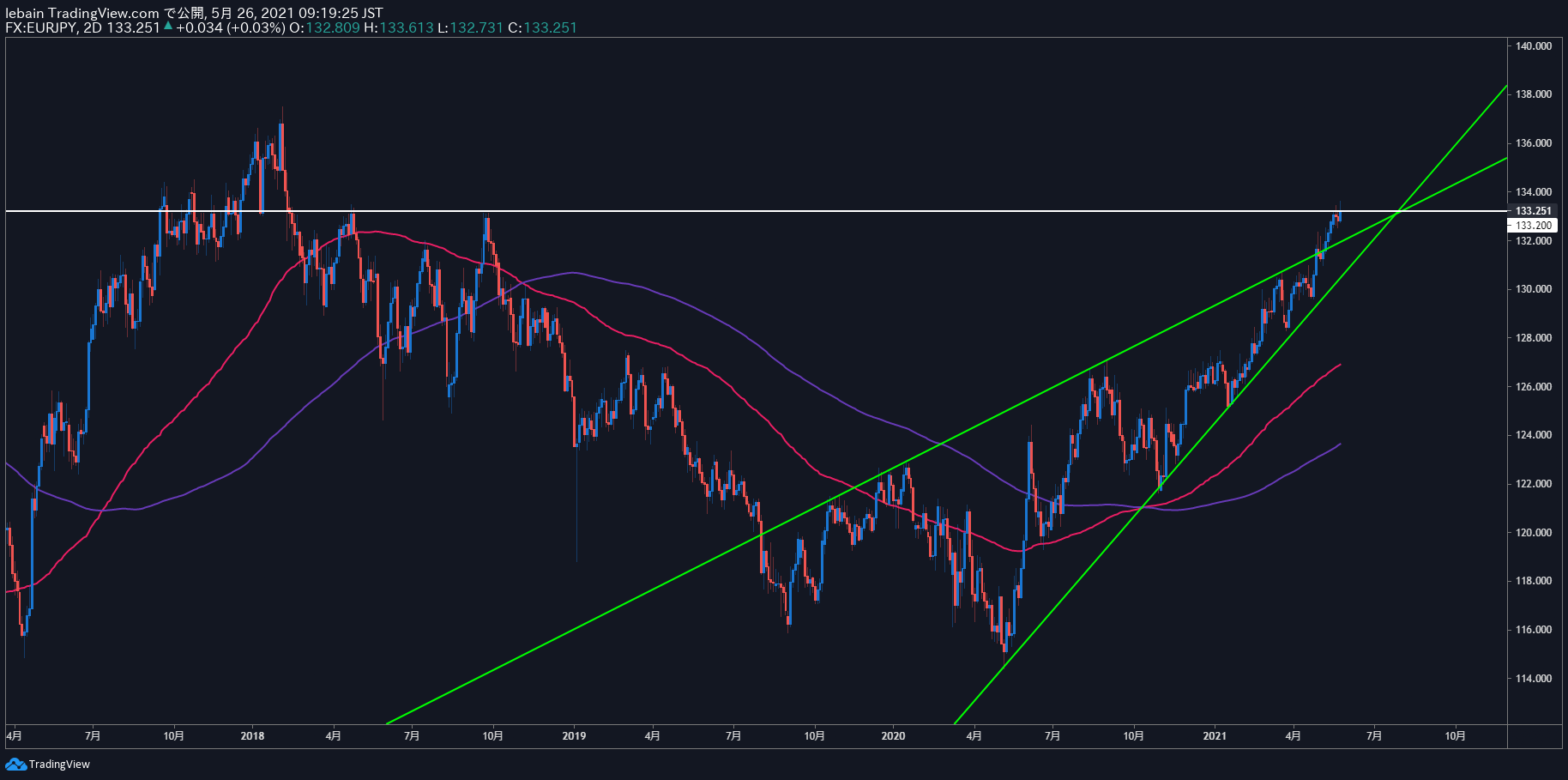Click the low value 132.731
1568x780 pixels.
[476, 27]
